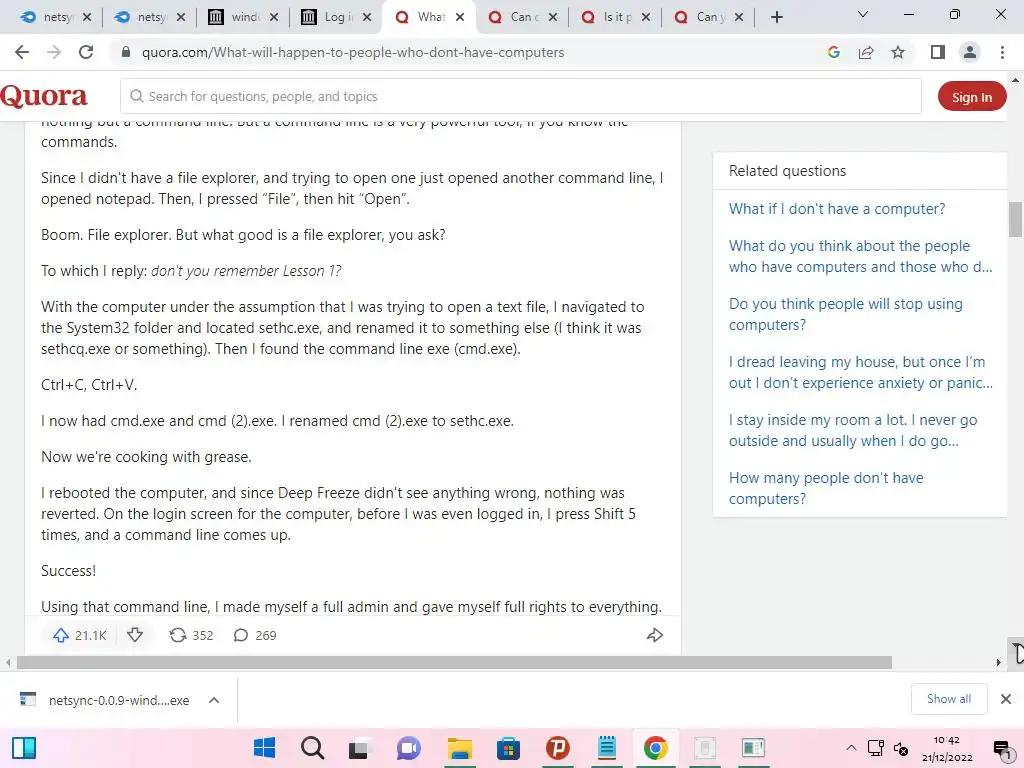Reload the Quora page
This screenshot has width=1024, height=768.
click(x=86, y=52)
